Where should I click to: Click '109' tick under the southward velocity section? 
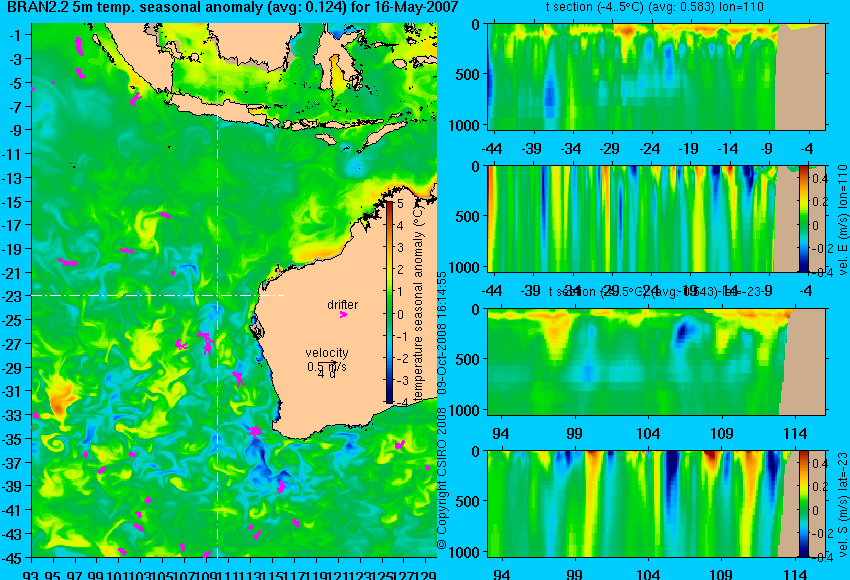click(722, 575)
